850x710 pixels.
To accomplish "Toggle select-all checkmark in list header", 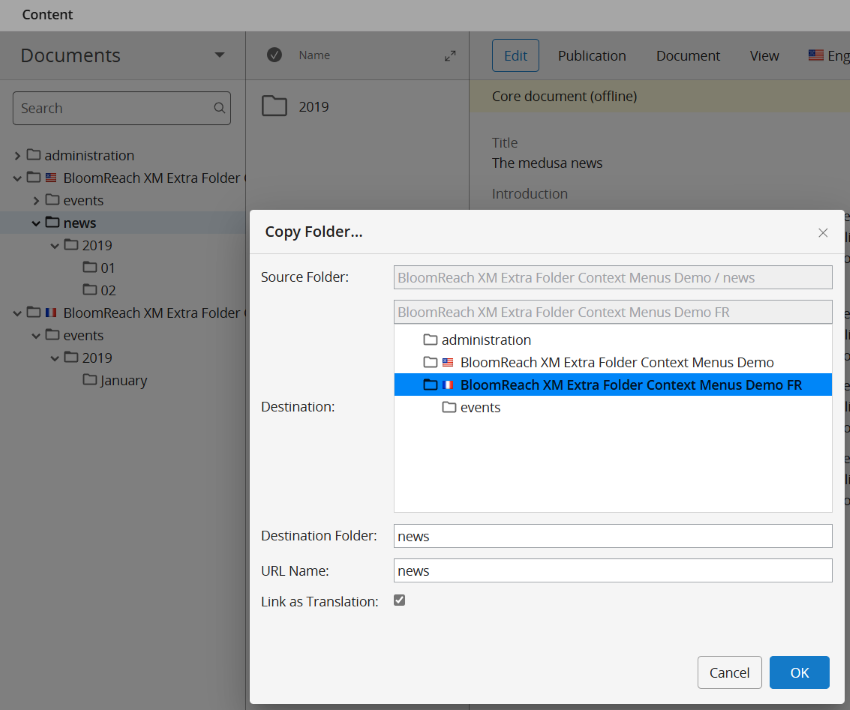I will [274, 55].
